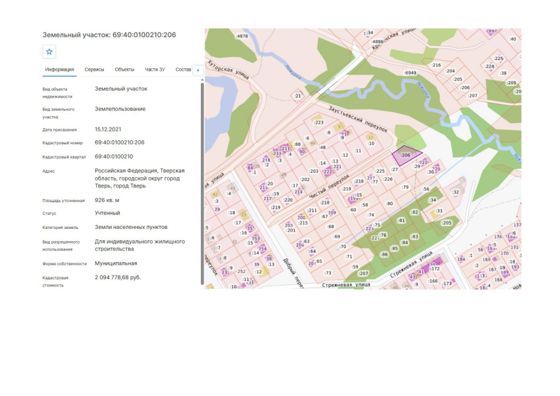The height and width of the screenshot is (396, 560).
Task: Show more tabs with the arrow button
Action: tap(198, 70)
